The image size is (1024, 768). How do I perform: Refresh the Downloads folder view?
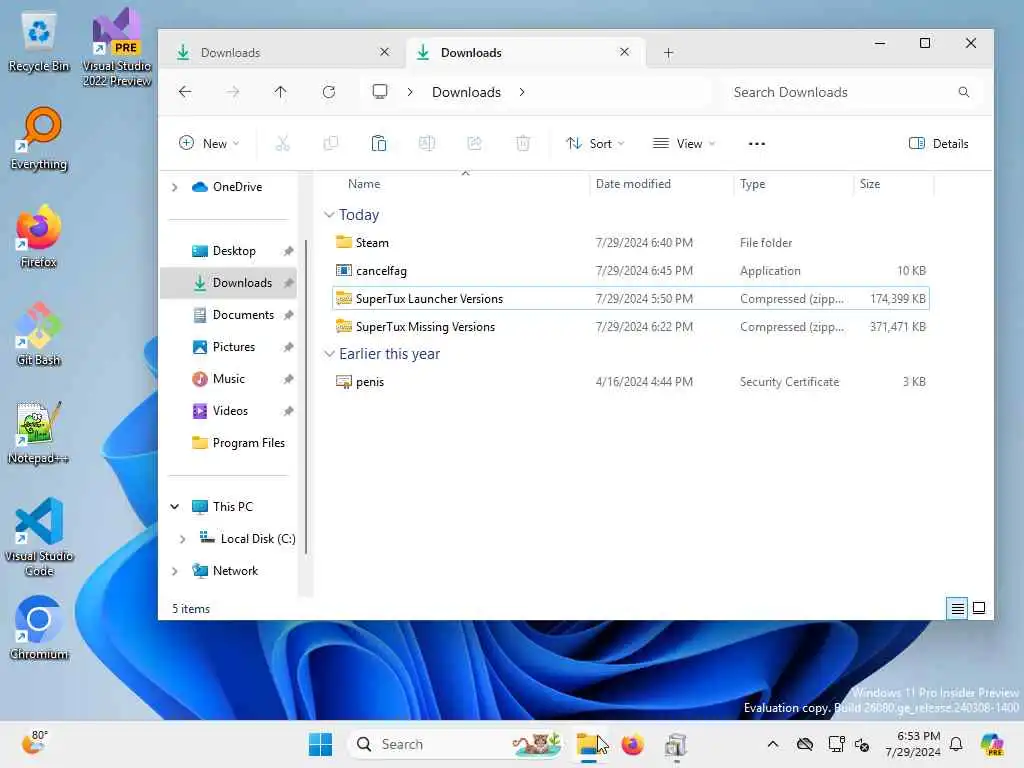point(328,92)
